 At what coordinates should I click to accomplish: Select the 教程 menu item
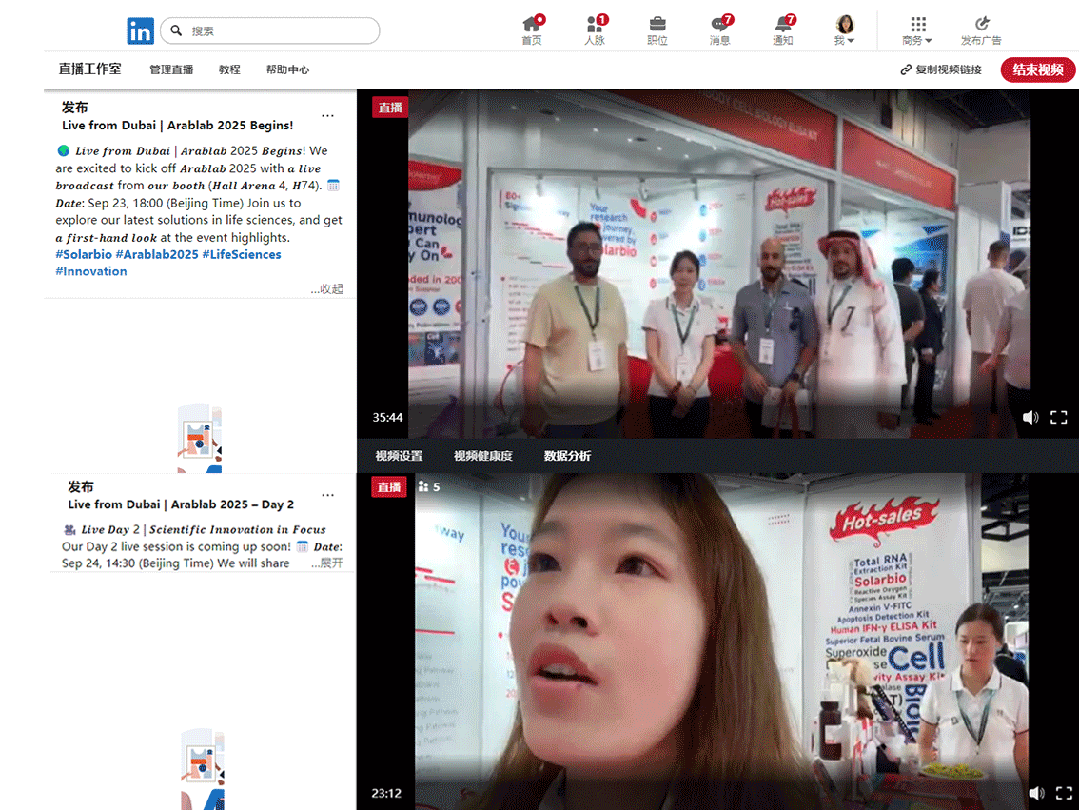[230, 70]
